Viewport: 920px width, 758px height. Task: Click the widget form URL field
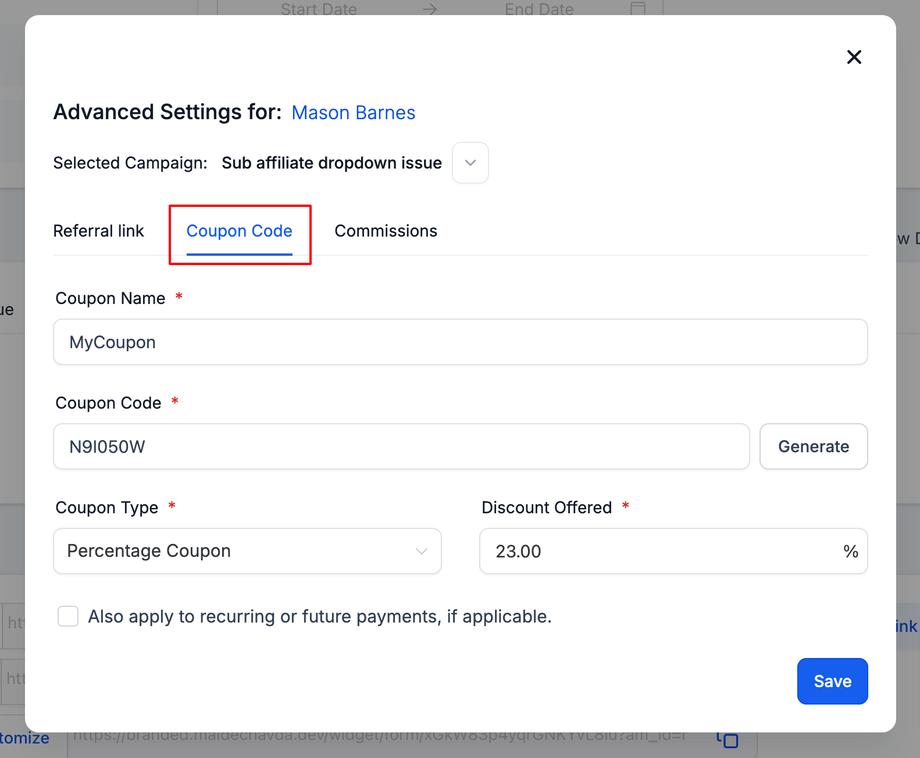click(x=380, y=738)
